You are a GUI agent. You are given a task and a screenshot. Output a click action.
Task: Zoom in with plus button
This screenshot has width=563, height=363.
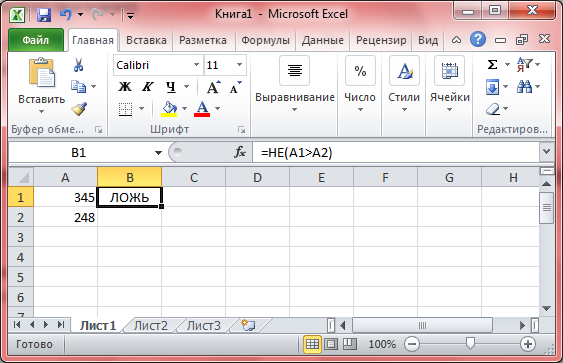[527, 344]
